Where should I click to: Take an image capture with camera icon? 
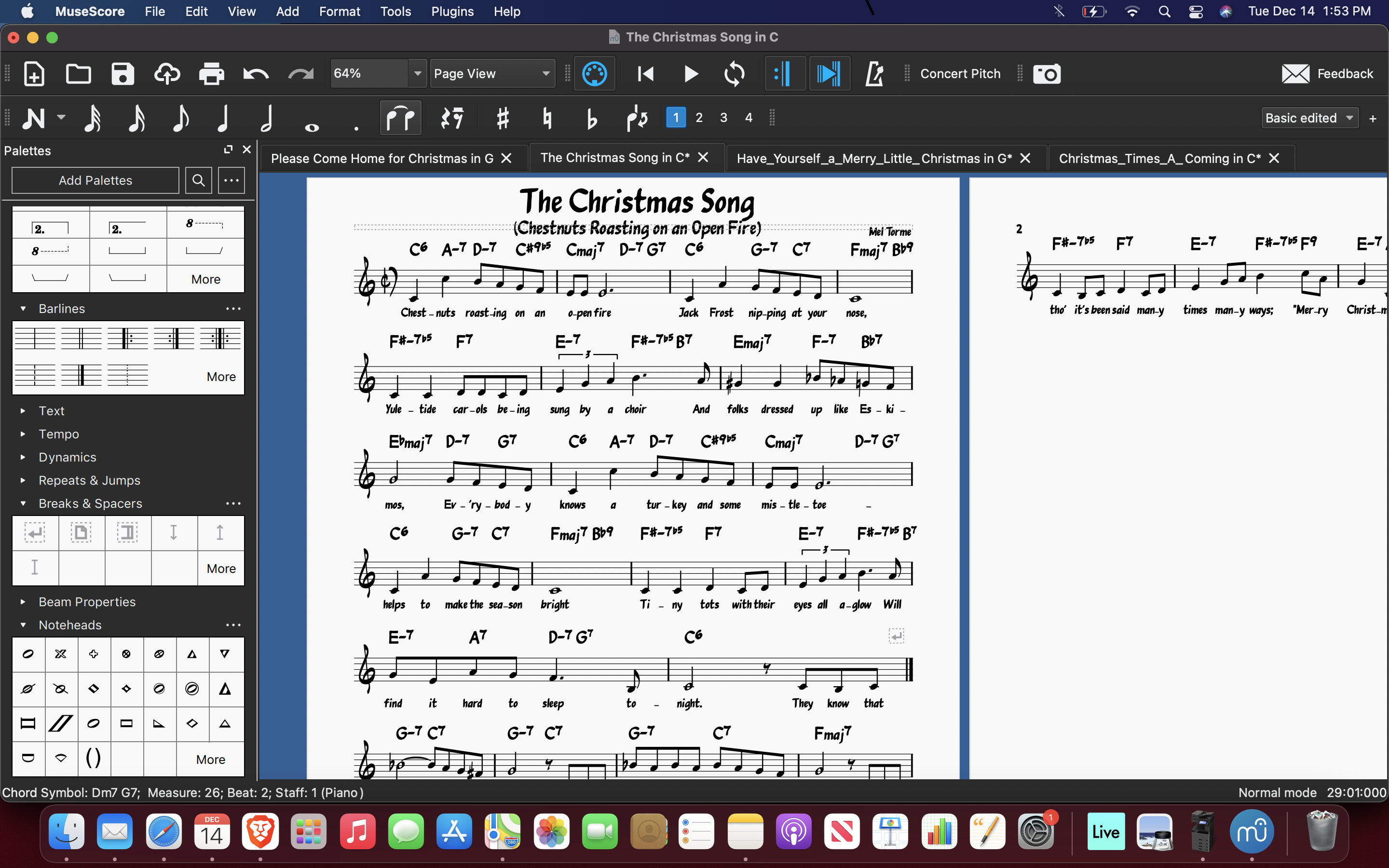pos(1047,74)
